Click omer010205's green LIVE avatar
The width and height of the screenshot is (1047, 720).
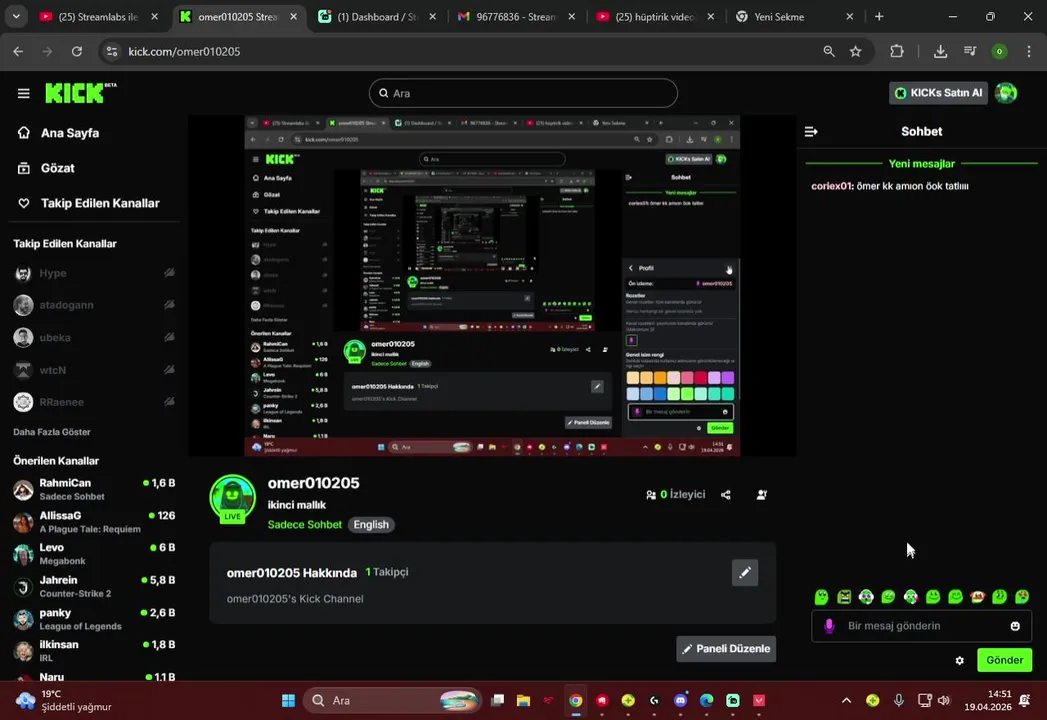click(x=232, y=498)
